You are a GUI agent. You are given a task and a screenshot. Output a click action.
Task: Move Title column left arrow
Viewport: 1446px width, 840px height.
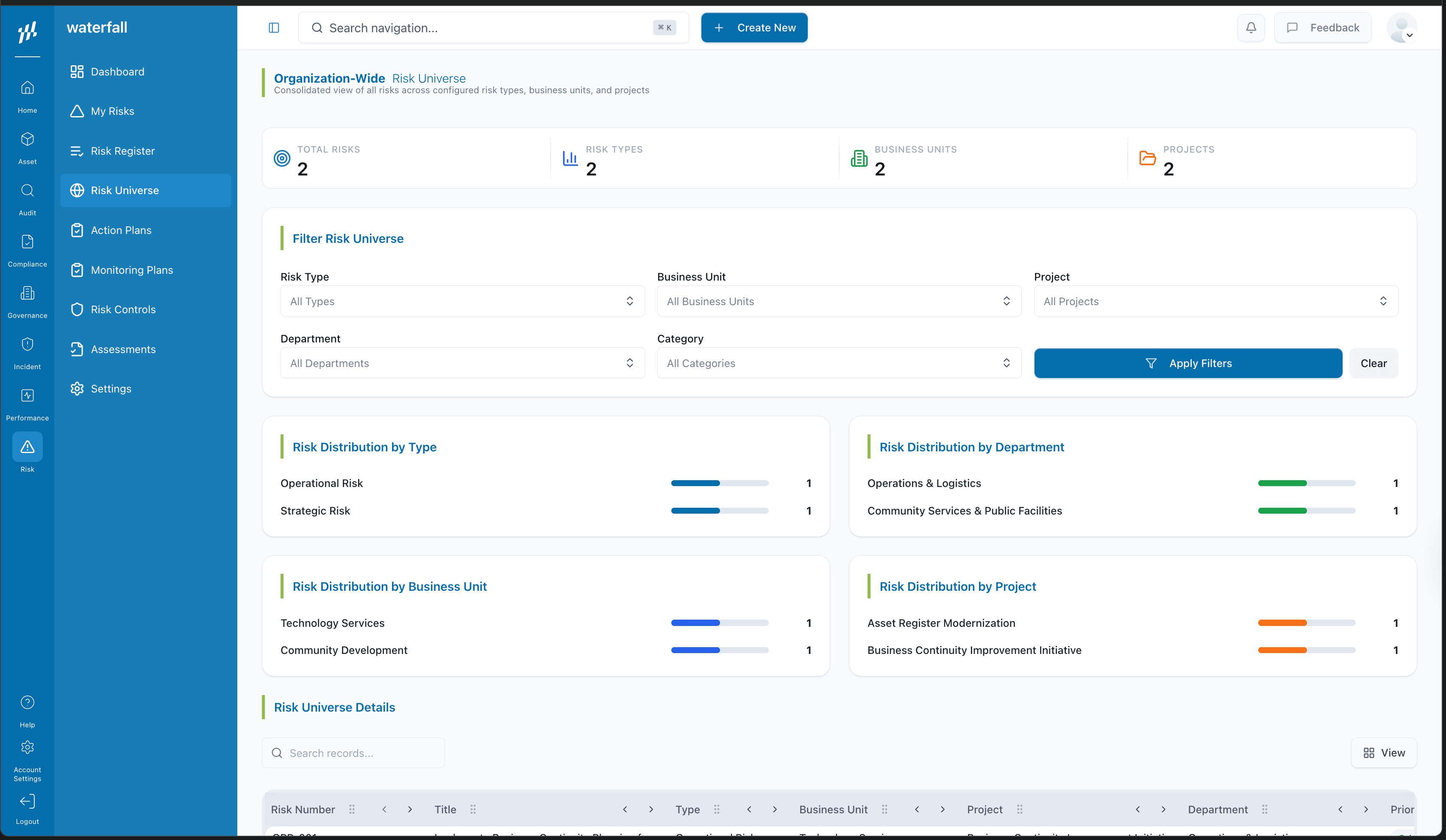click(x=625, y=809)
